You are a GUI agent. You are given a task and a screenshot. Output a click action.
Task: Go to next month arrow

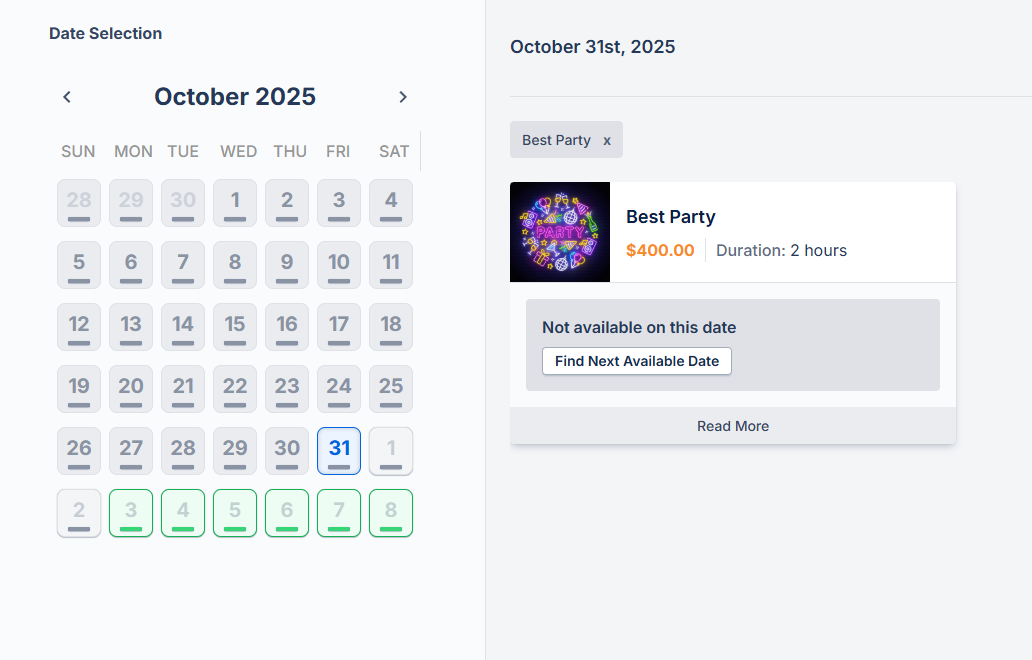(x=403, y=97)
